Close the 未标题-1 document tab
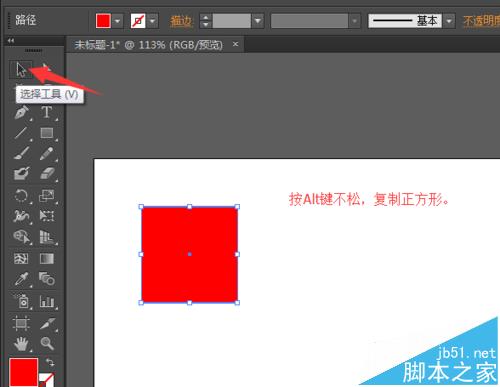The width and height of the screenshot is (500, 387). tap(236, 44)
